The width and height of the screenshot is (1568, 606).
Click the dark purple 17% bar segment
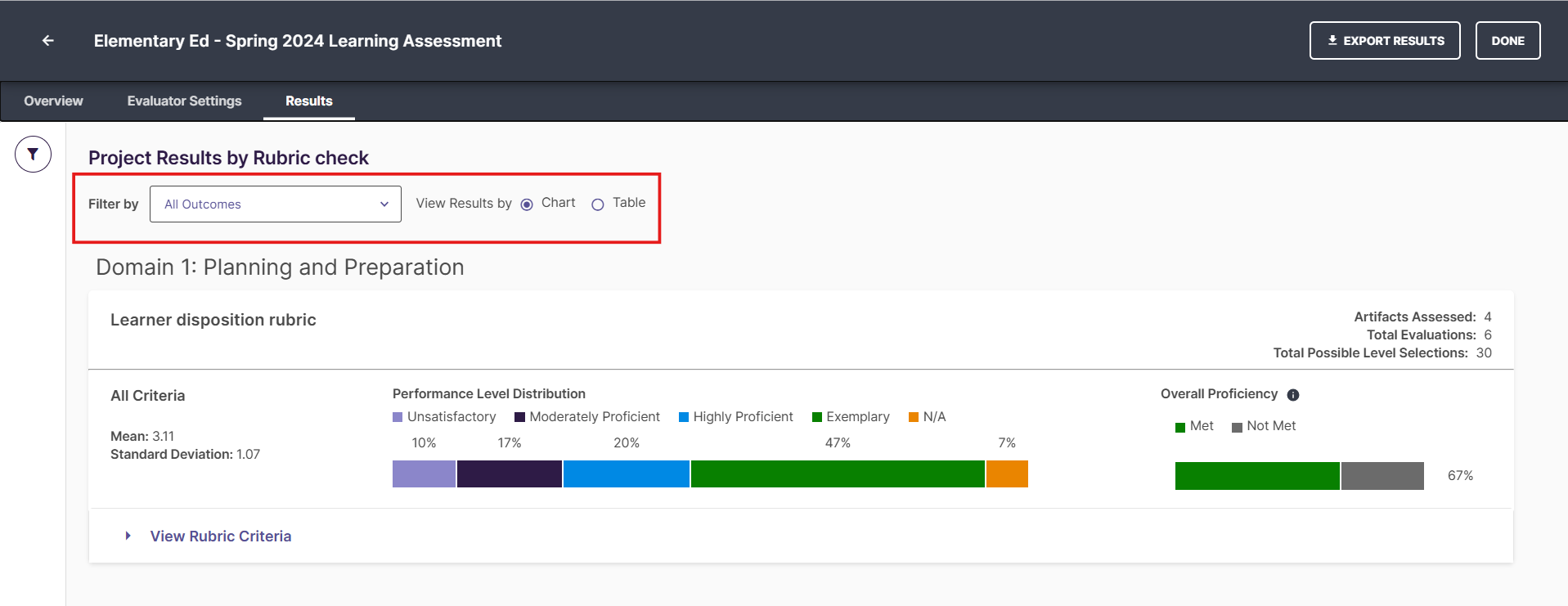click(510, 474)
